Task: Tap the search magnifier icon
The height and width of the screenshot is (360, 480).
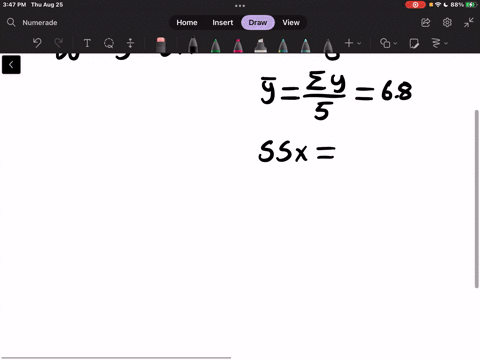Action: [x=11, y=22]
